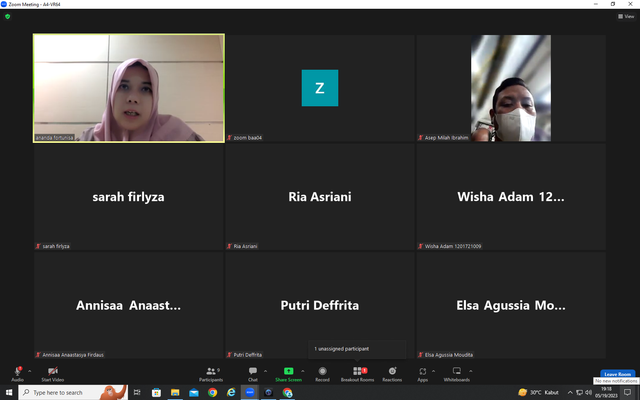Open Whiteboards tool
The height and width of the screenshot is (400, 640).
click(x=457, y=373)
